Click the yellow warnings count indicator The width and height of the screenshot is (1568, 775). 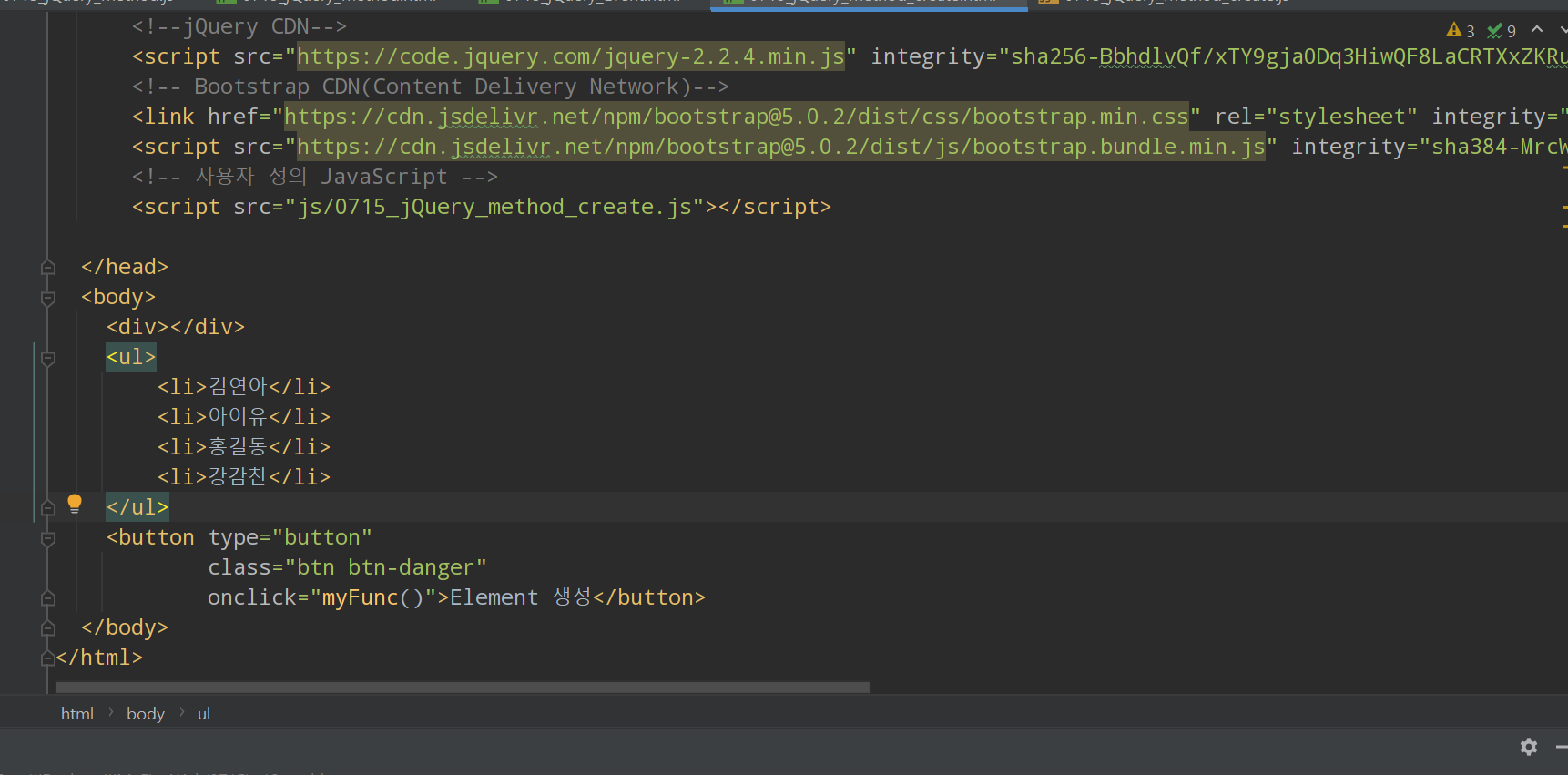pos(1461,31)
